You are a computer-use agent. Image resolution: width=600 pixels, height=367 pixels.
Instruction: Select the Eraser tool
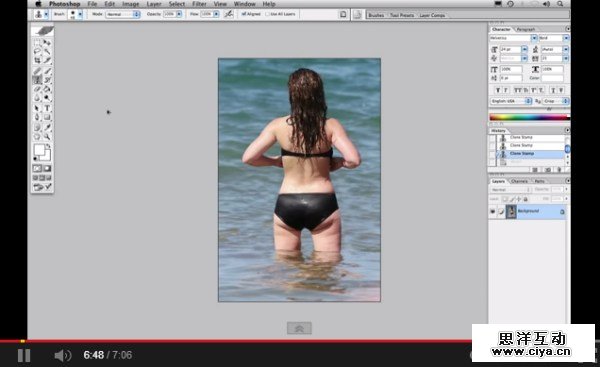pyautogui.click(x=37, y=89)
